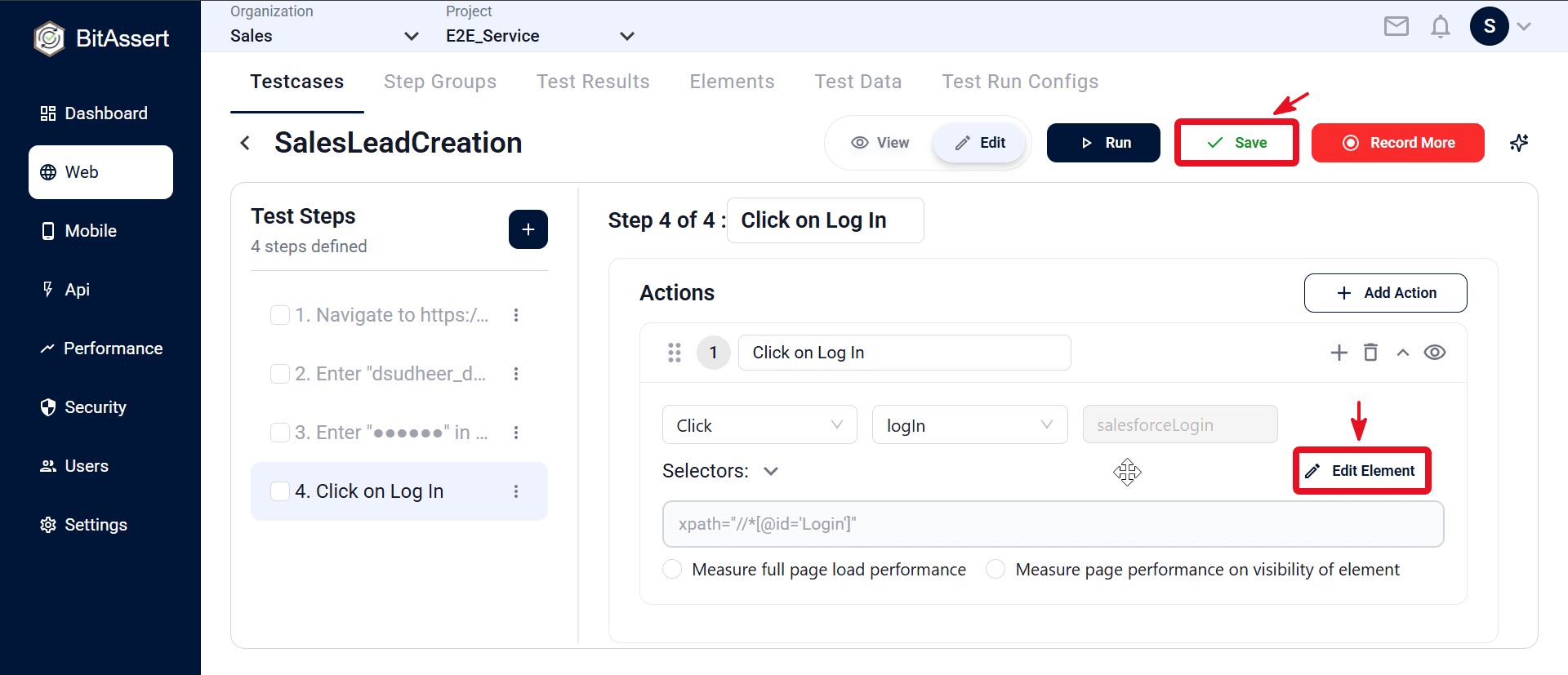
Task: Open the mail inbox icon
Action: 1396,26
